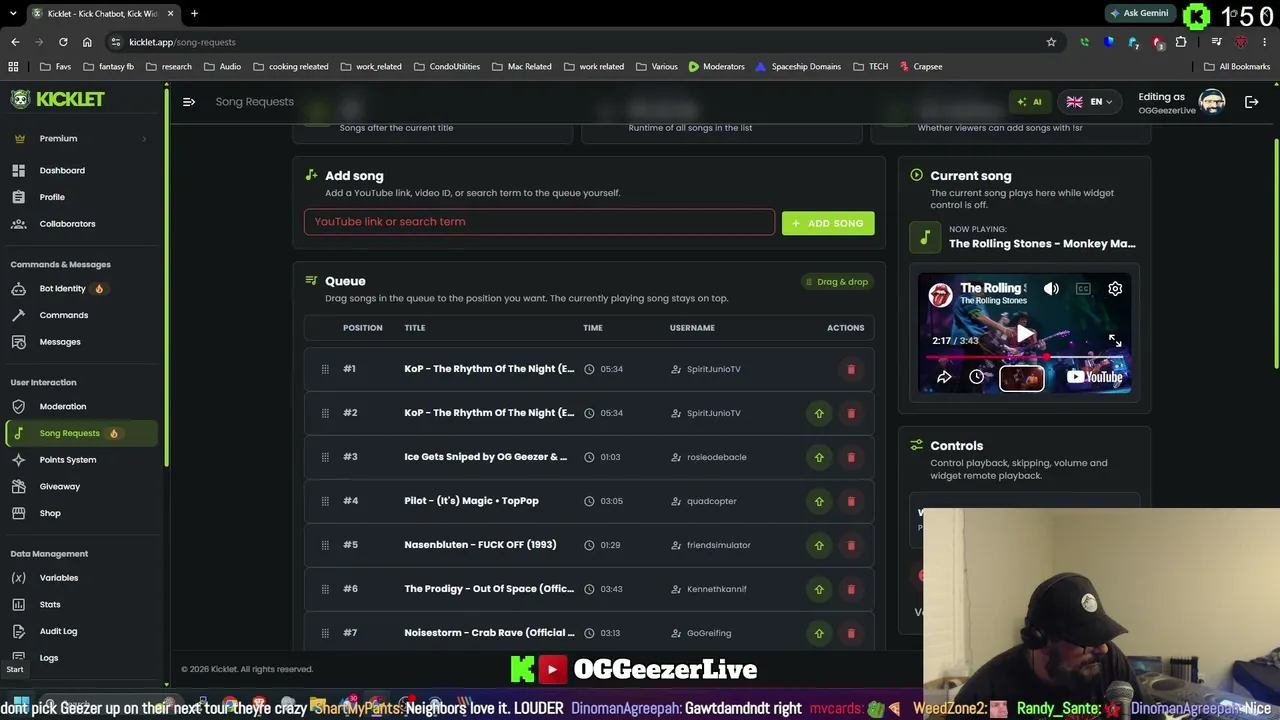Click the username SpiritJunioTV in row #1
This screenshot has width=1280, height=720.
tap(714, 369)
